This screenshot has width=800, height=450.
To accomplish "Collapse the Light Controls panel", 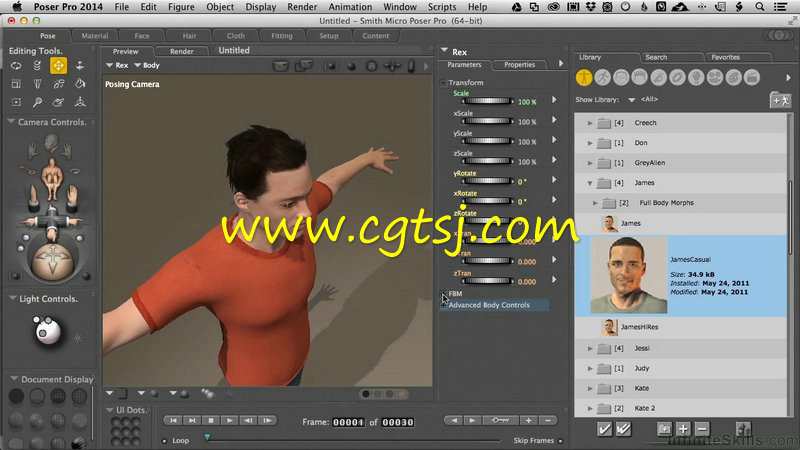I will pyautogui.click(x=12, y=298).
